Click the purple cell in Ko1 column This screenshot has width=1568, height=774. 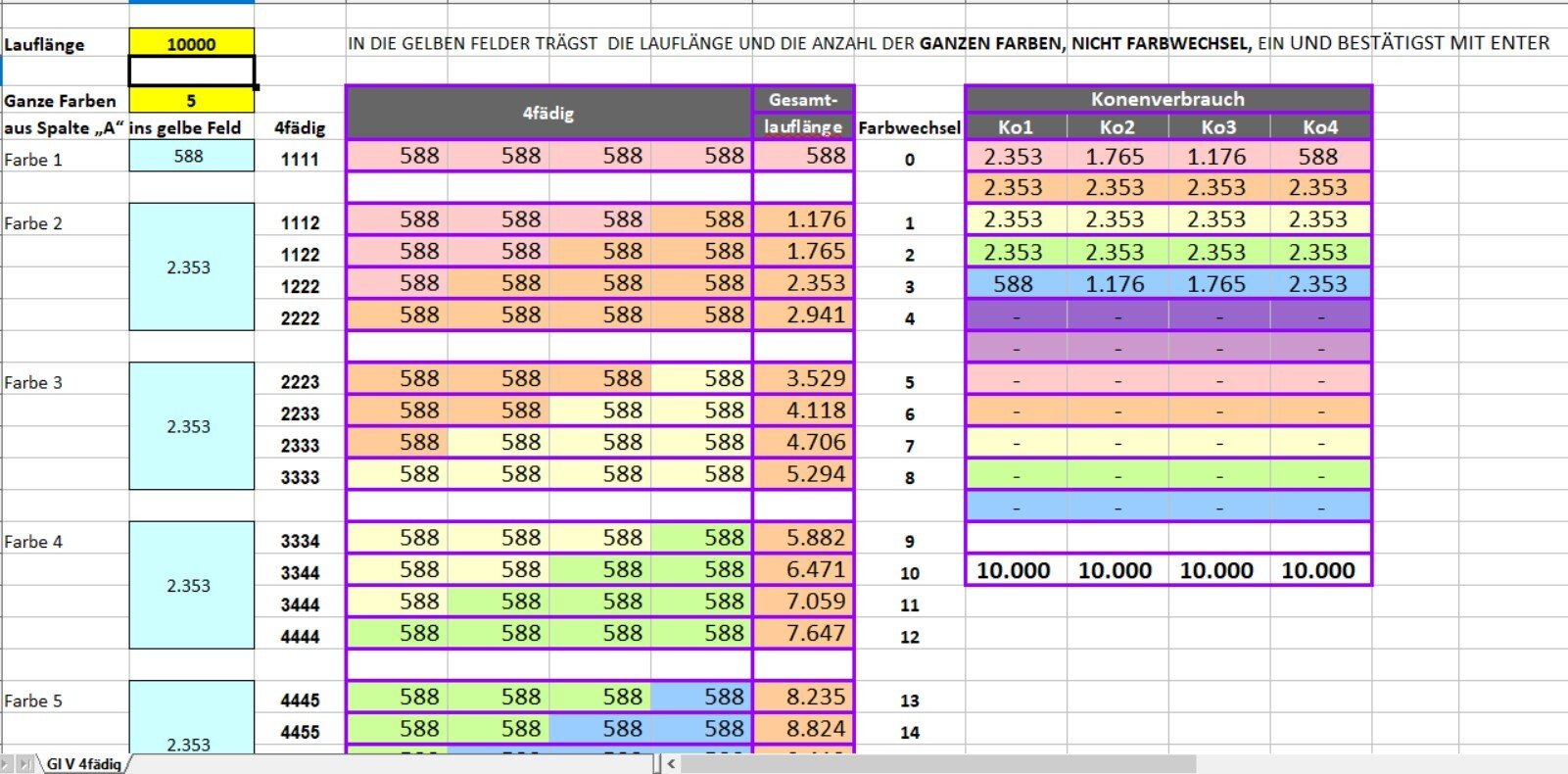tap(1015, 315)
